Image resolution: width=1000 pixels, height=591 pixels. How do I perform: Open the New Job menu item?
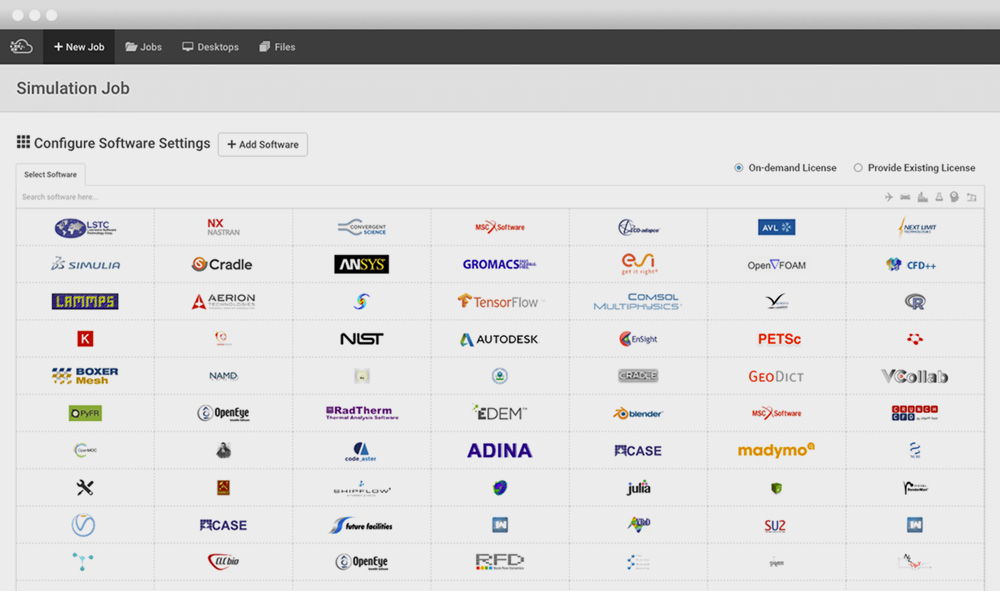point(79,47)
